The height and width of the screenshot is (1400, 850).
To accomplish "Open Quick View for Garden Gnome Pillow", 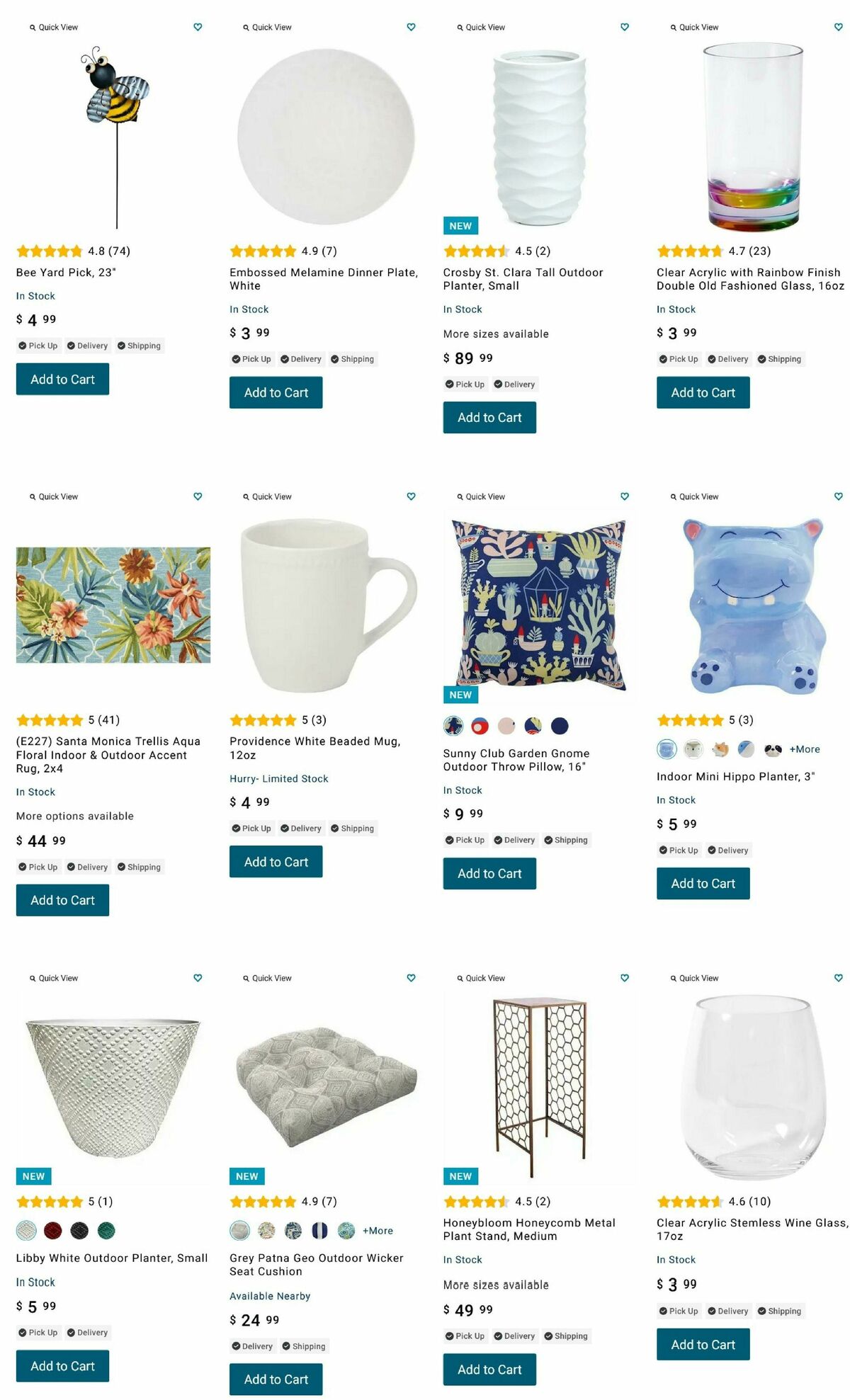I will click(x=481, y=496).
